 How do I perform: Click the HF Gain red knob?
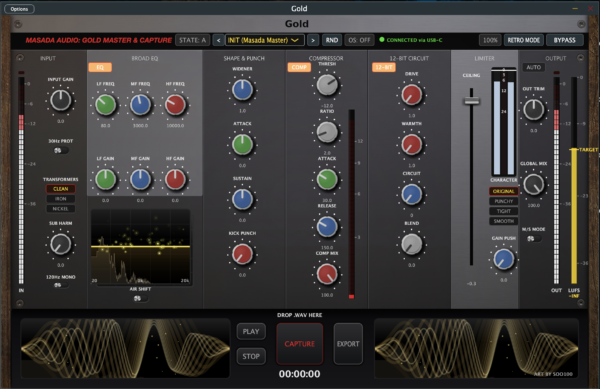pos(175,179)
